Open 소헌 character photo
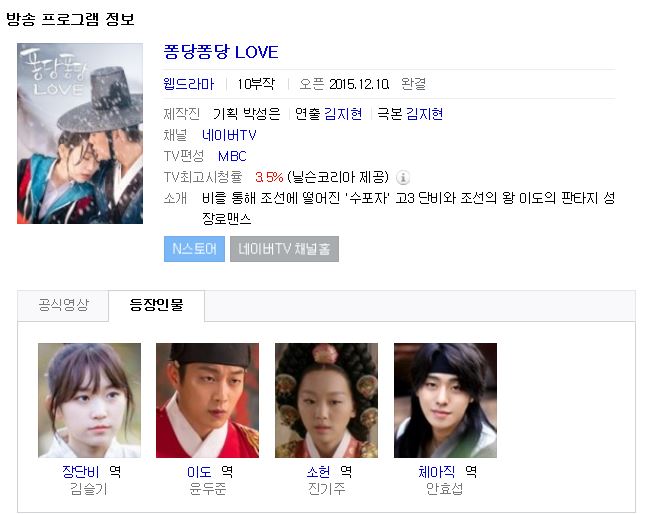Screen dimensions: 662x514 [326, 400]
